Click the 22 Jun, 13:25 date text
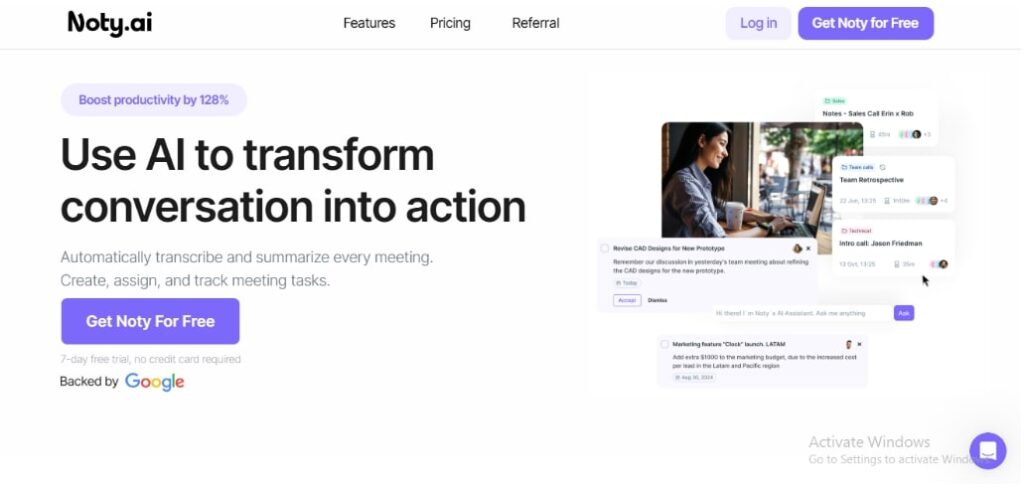 click(857, 201)
